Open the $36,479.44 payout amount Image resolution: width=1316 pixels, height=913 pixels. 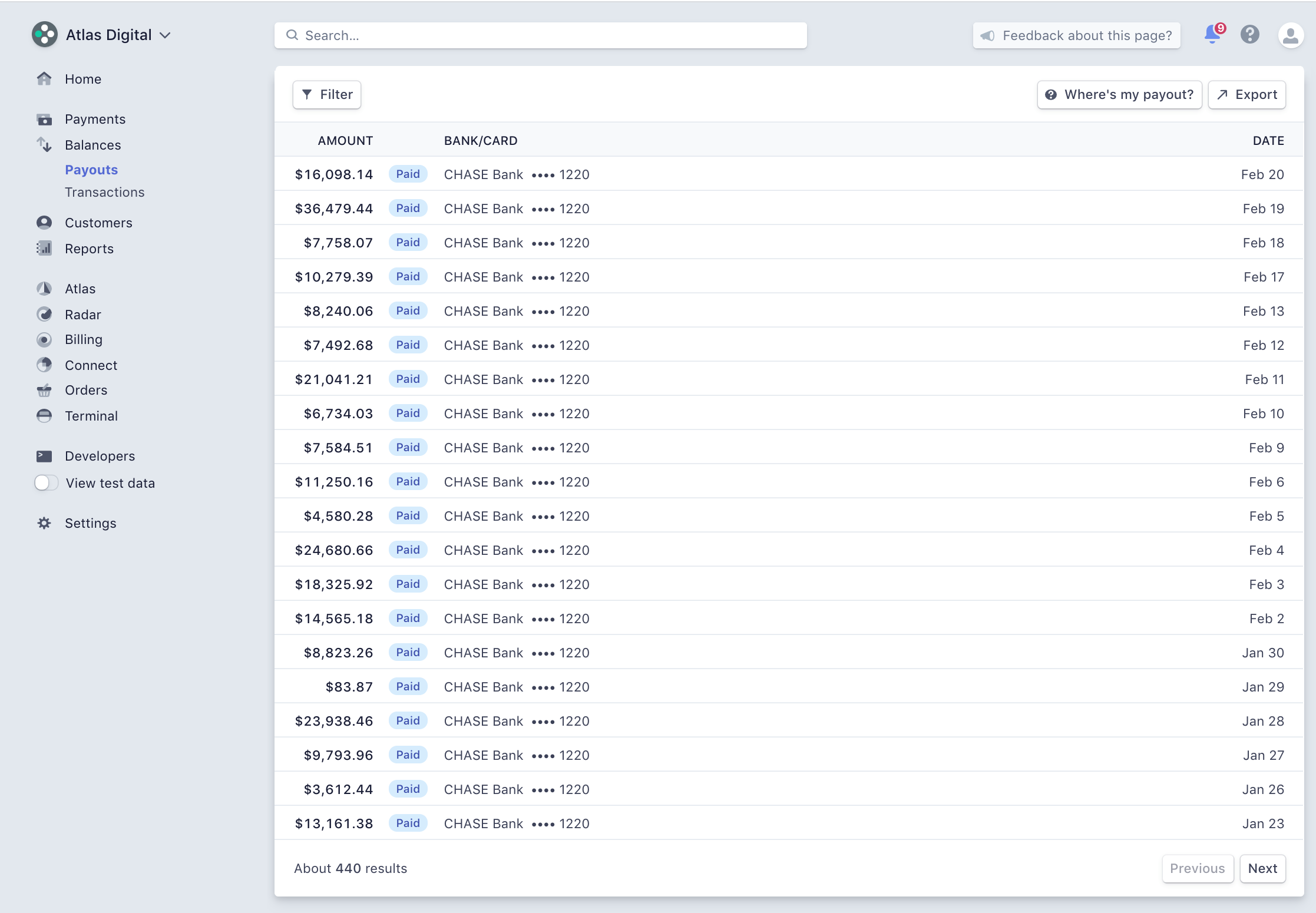pyautogui.click(x=334, y=209)
